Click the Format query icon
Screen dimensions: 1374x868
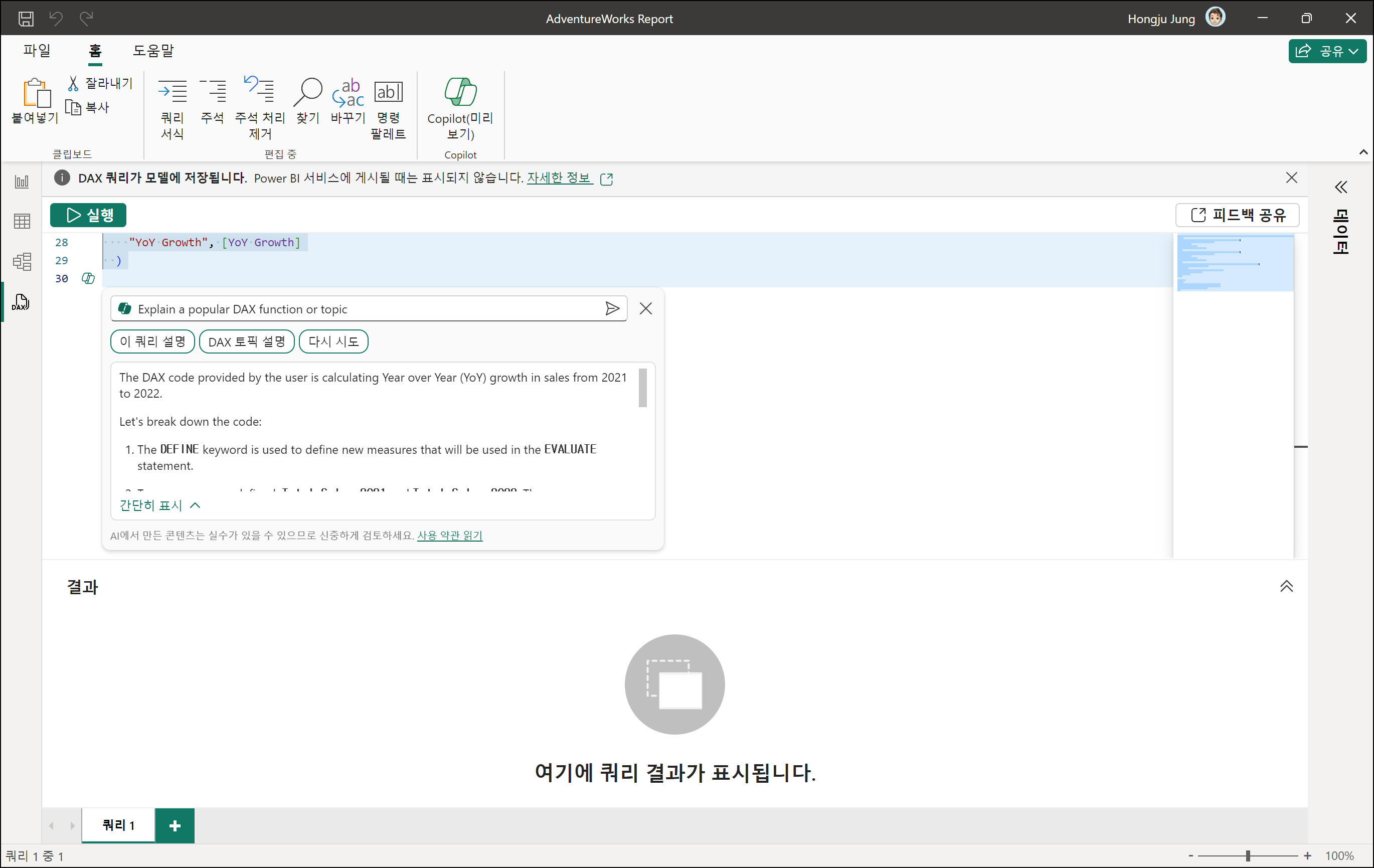click(171, 108)
